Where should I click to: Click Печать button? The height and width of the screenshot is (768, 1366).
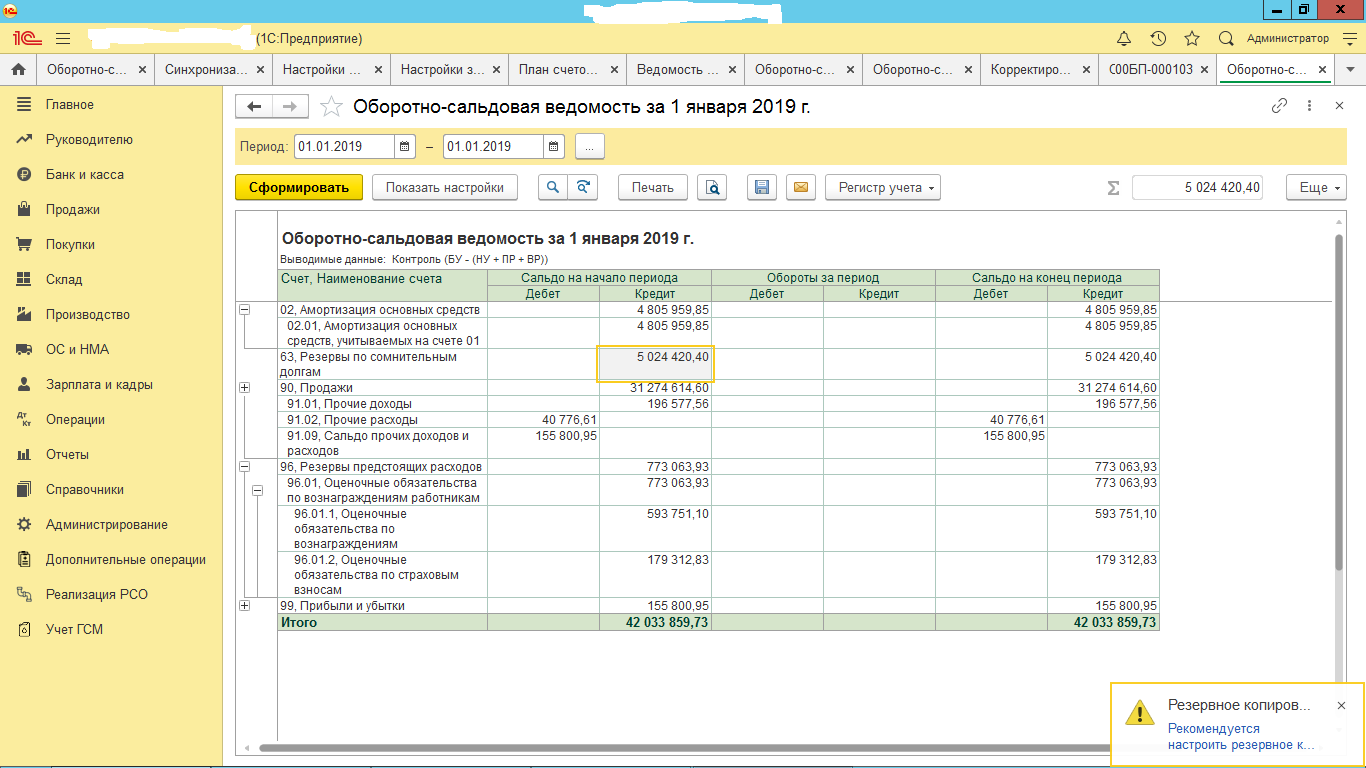[653, 187]
